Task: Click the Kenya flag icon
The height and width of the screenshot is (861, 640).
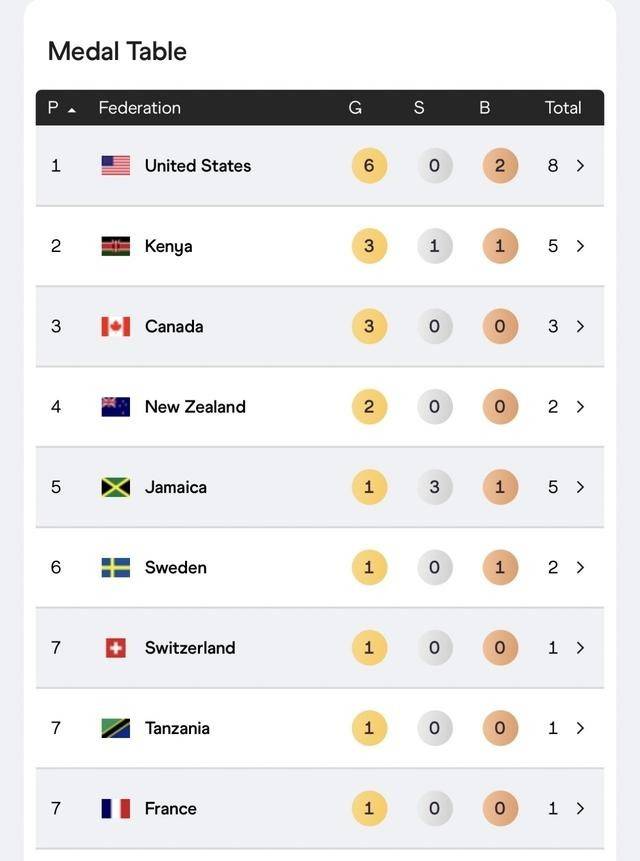Action: tap(116, 246)
